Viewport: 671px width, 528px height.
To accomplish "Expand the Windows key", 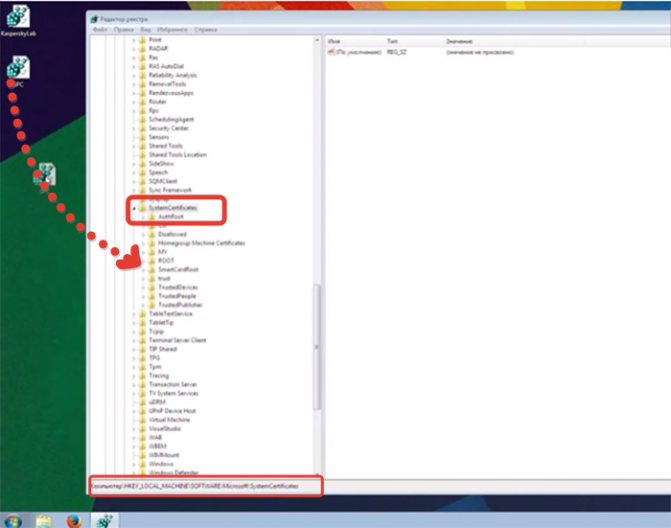I will [134, 464].
